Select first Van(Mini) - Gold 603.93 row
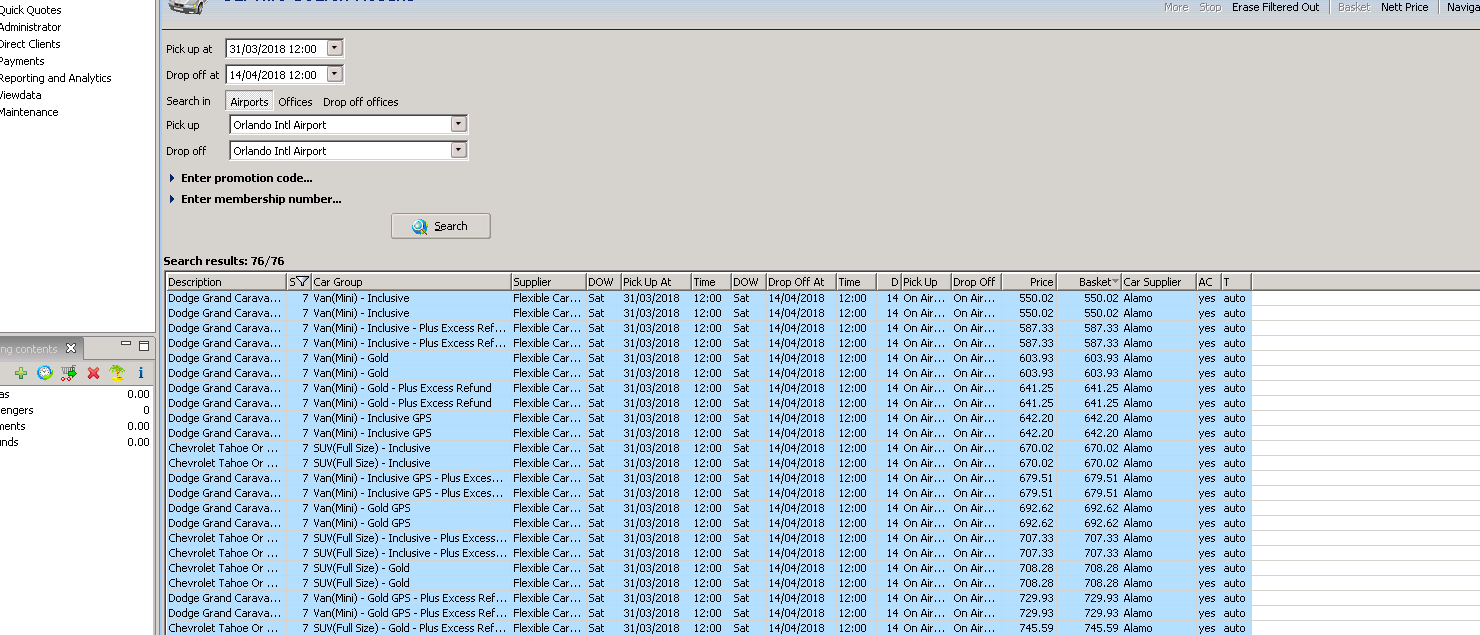The height and width of the screenshot is (635, 1480). 708,358
